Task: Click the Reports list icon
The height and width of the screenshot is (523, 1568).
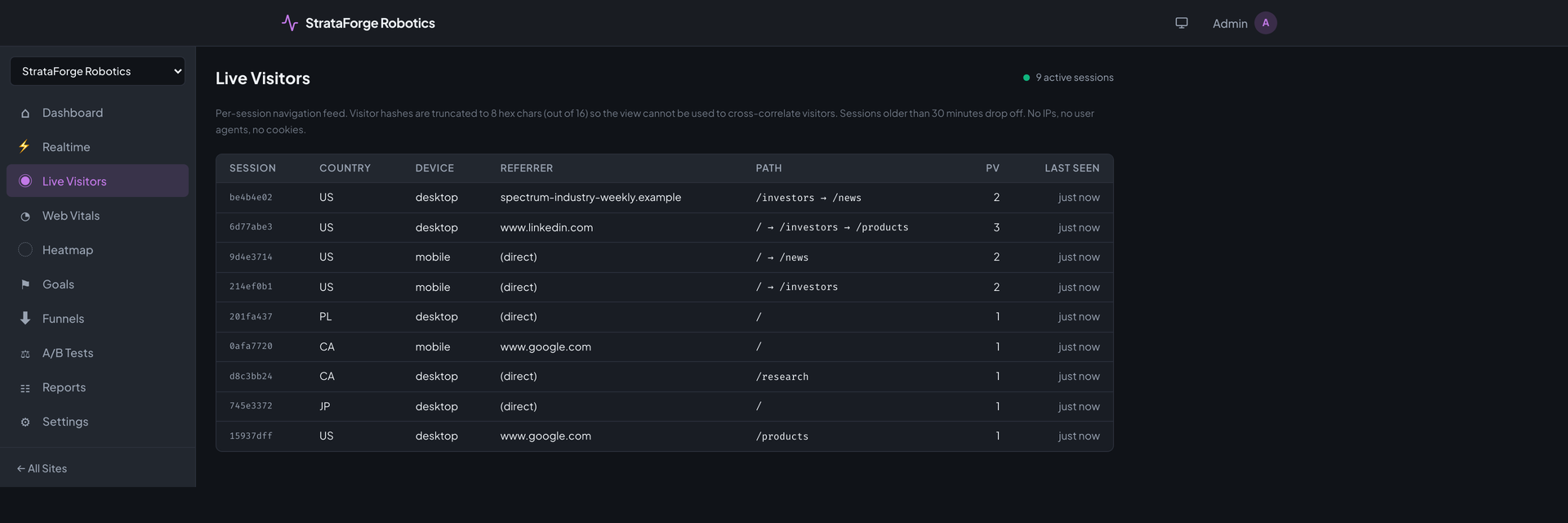Action: click(x=25, y=387)
